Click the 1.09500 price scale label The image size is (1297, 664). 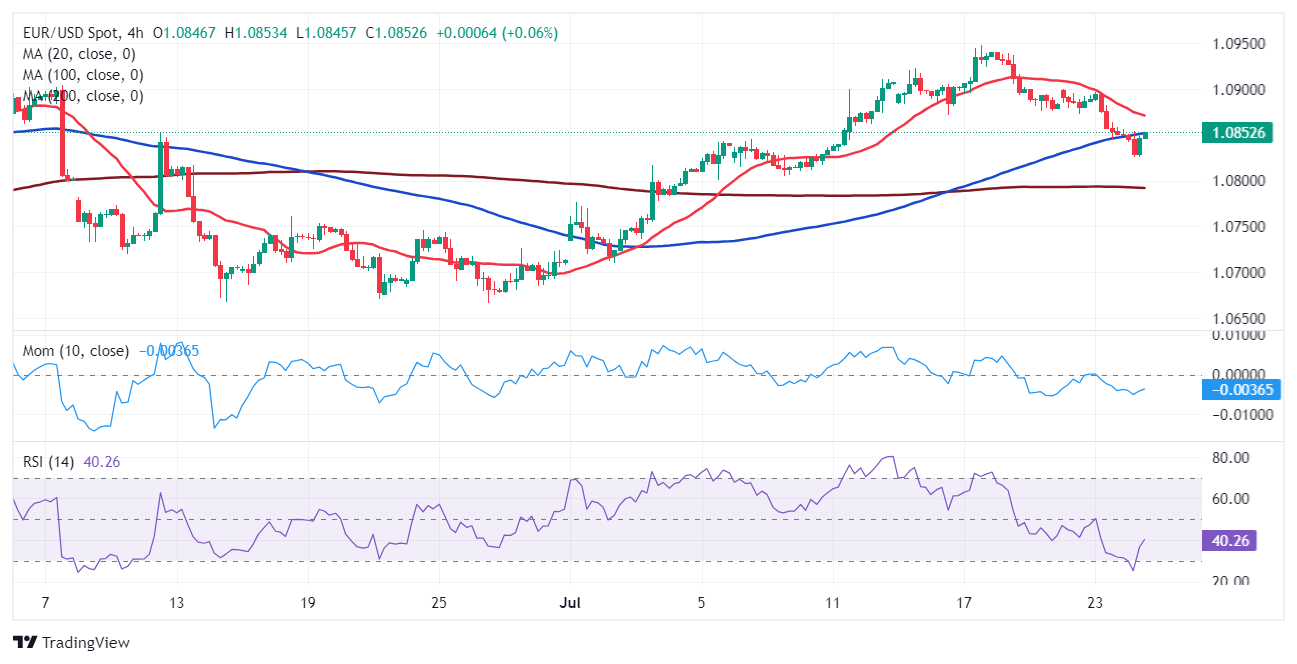tap(1238, 44)
